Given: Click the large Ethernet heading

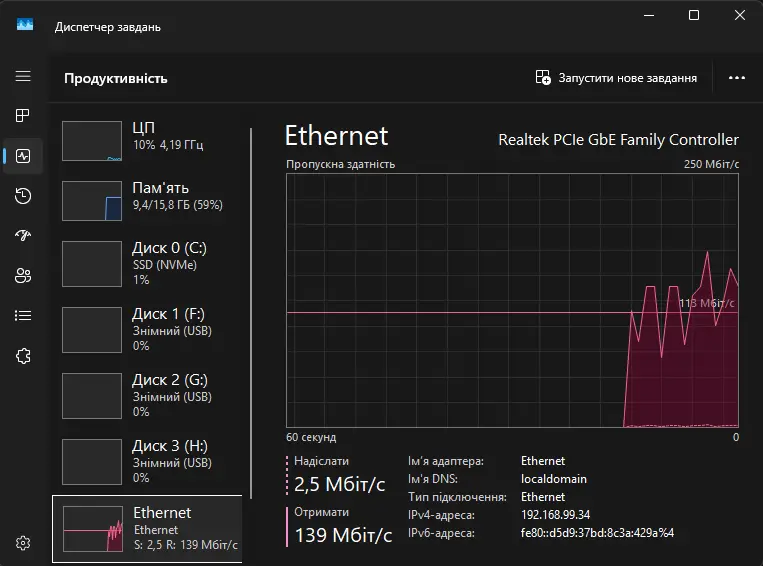Looking at the screenshot, I should (x=336, y=135).
